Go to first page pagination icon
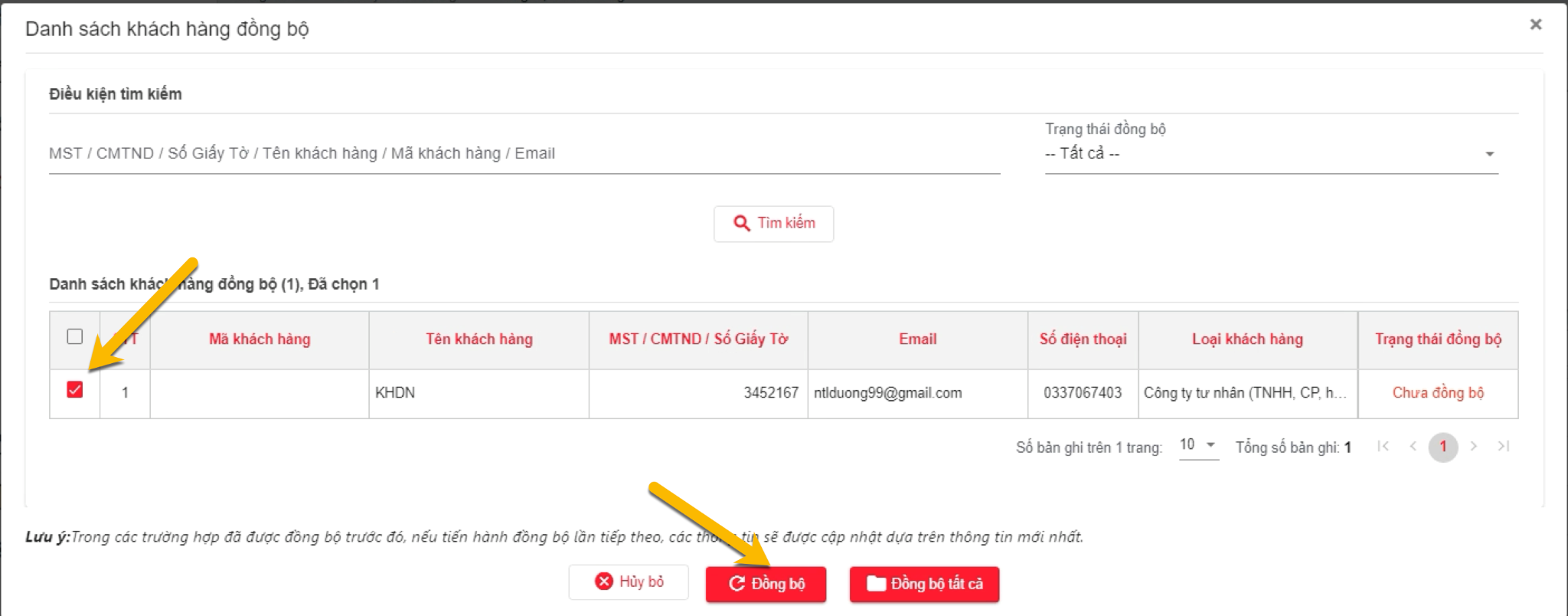 (1383, 446)
